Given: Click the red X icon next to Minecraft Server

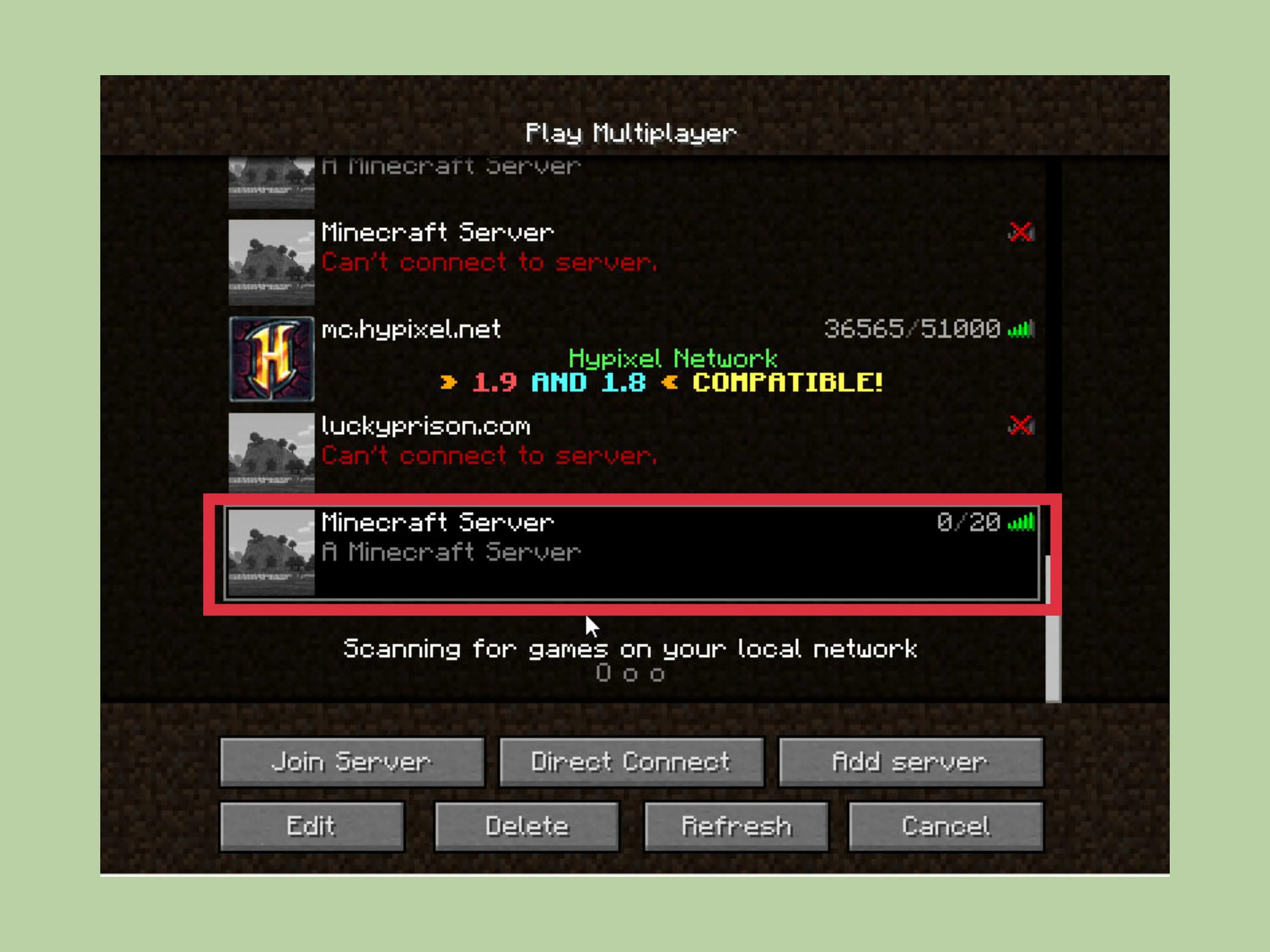Looking at the screenshot, I should pos(1020,232).
